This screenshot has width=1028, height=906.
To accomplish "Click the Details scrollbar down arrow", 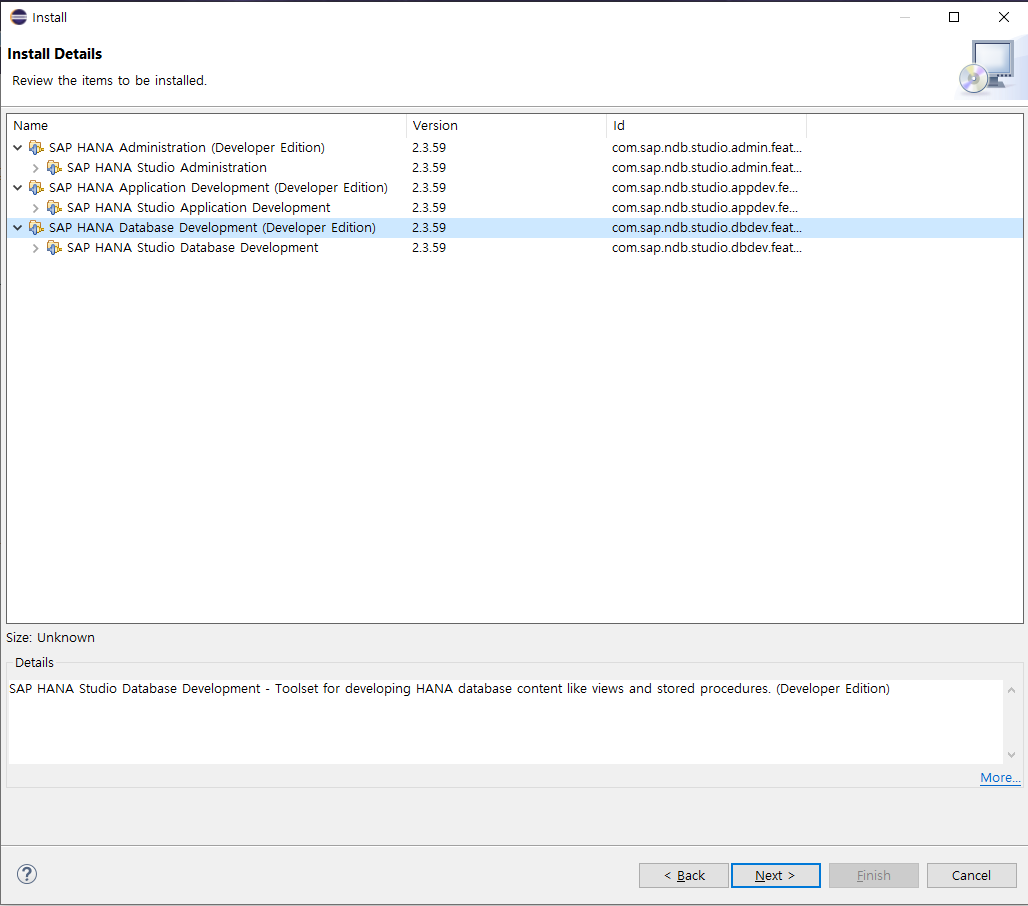I will click(x=1012, y=755).
